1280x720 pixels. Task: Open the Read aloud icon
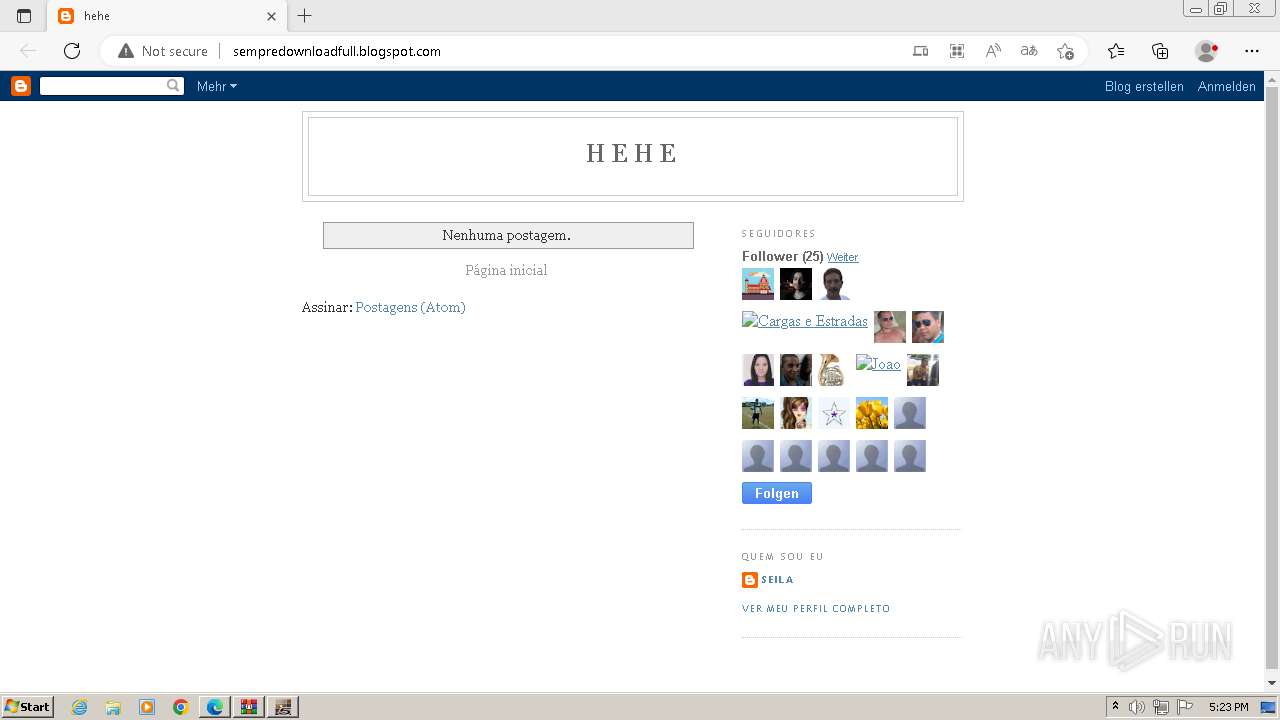(x=993, y=51)
